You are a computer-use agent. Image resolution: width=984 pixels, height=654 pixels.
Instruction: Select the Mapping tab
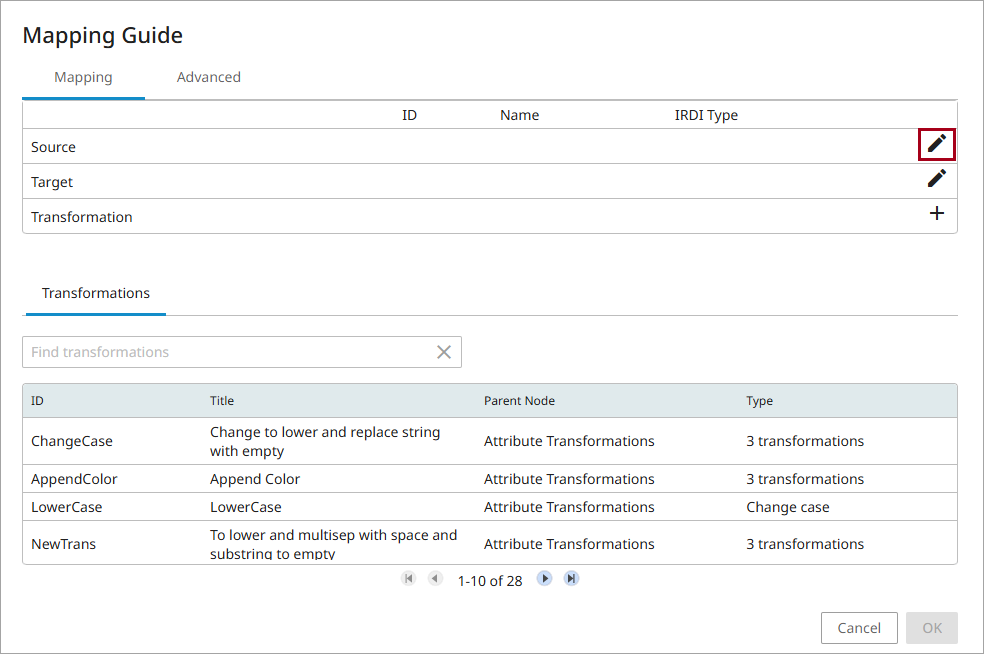click(83, 77)
